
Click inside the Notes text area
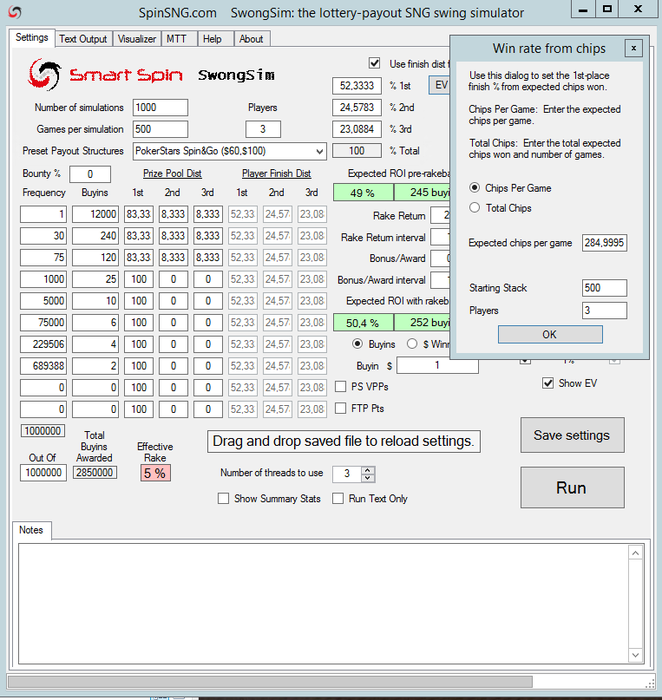click(323, 603)
